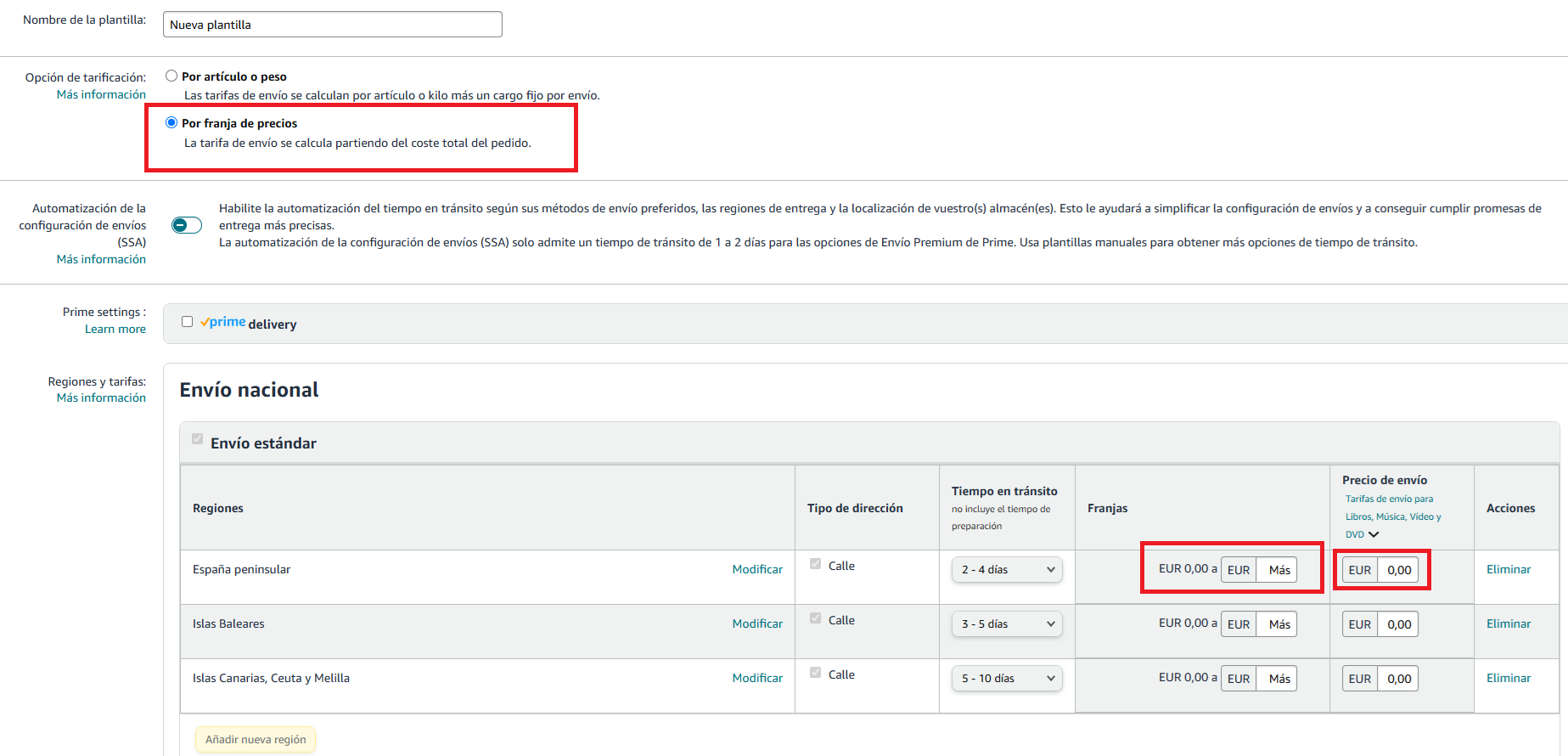Image resolution: width=1568 pixels, height=756 pixels.
Task: Edit Islas Canarias band upper limit field
Action: [1277, 679]
